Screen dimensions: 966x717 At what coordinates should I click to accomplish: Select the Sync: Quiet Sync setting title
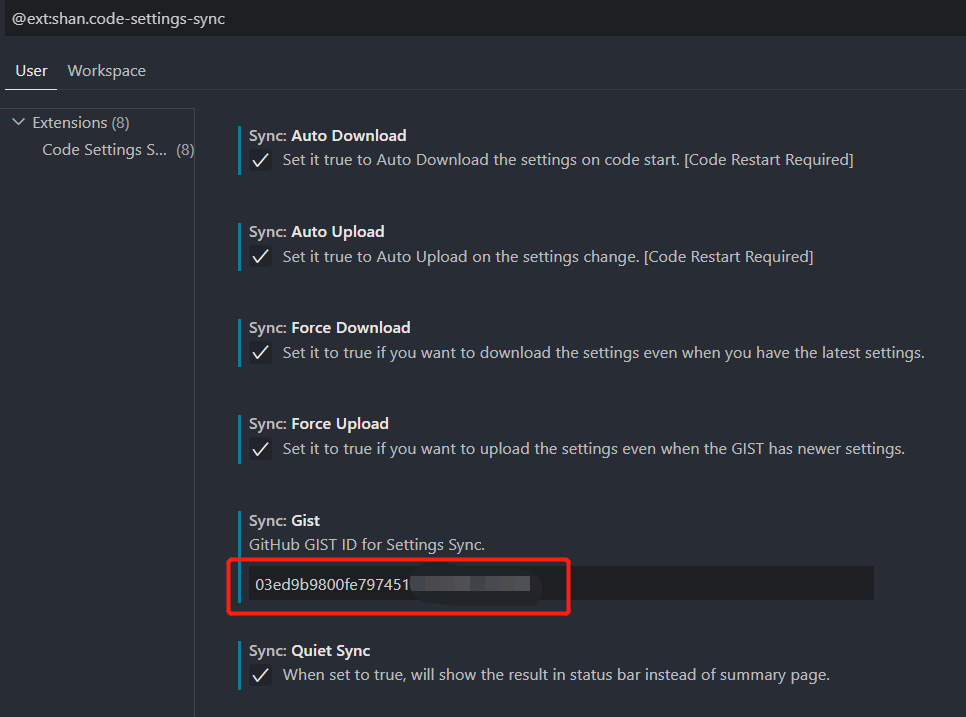pos(310,650)
